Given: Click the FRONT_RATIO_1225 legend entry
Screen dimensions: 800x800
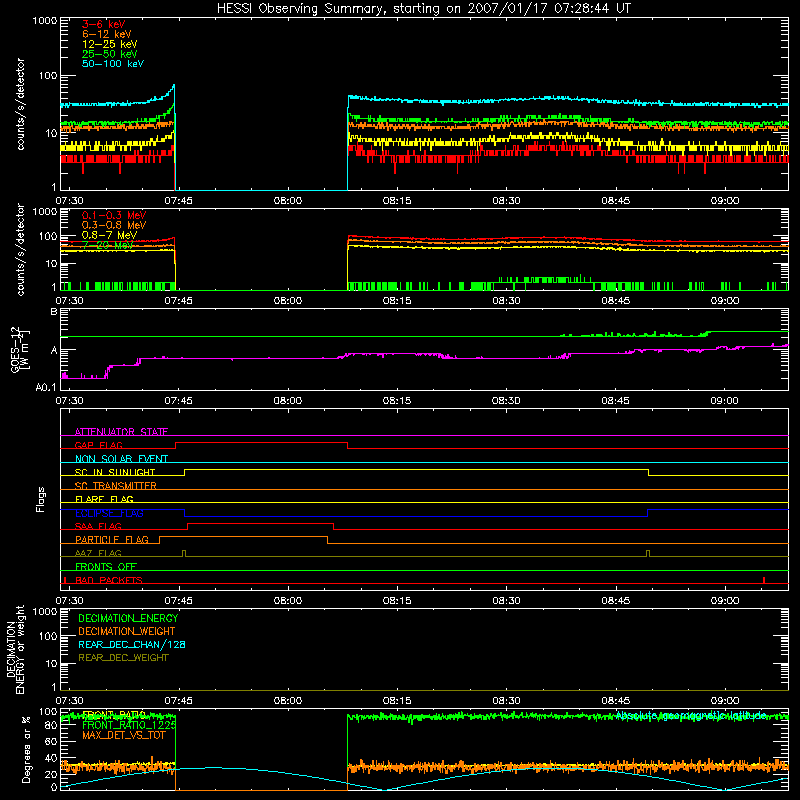Looking at the screenshot, I should 129,725.
